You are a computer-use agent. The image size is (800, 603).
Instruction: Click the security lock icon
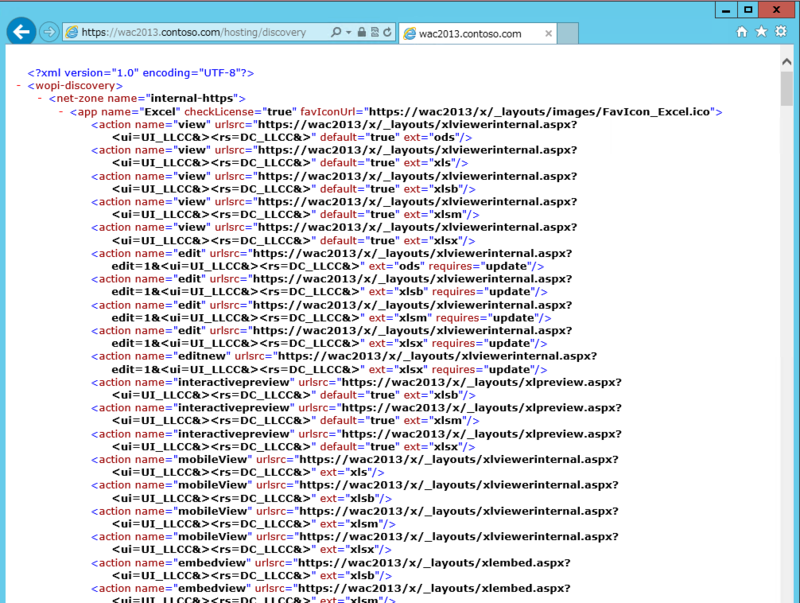coord(362,32)
